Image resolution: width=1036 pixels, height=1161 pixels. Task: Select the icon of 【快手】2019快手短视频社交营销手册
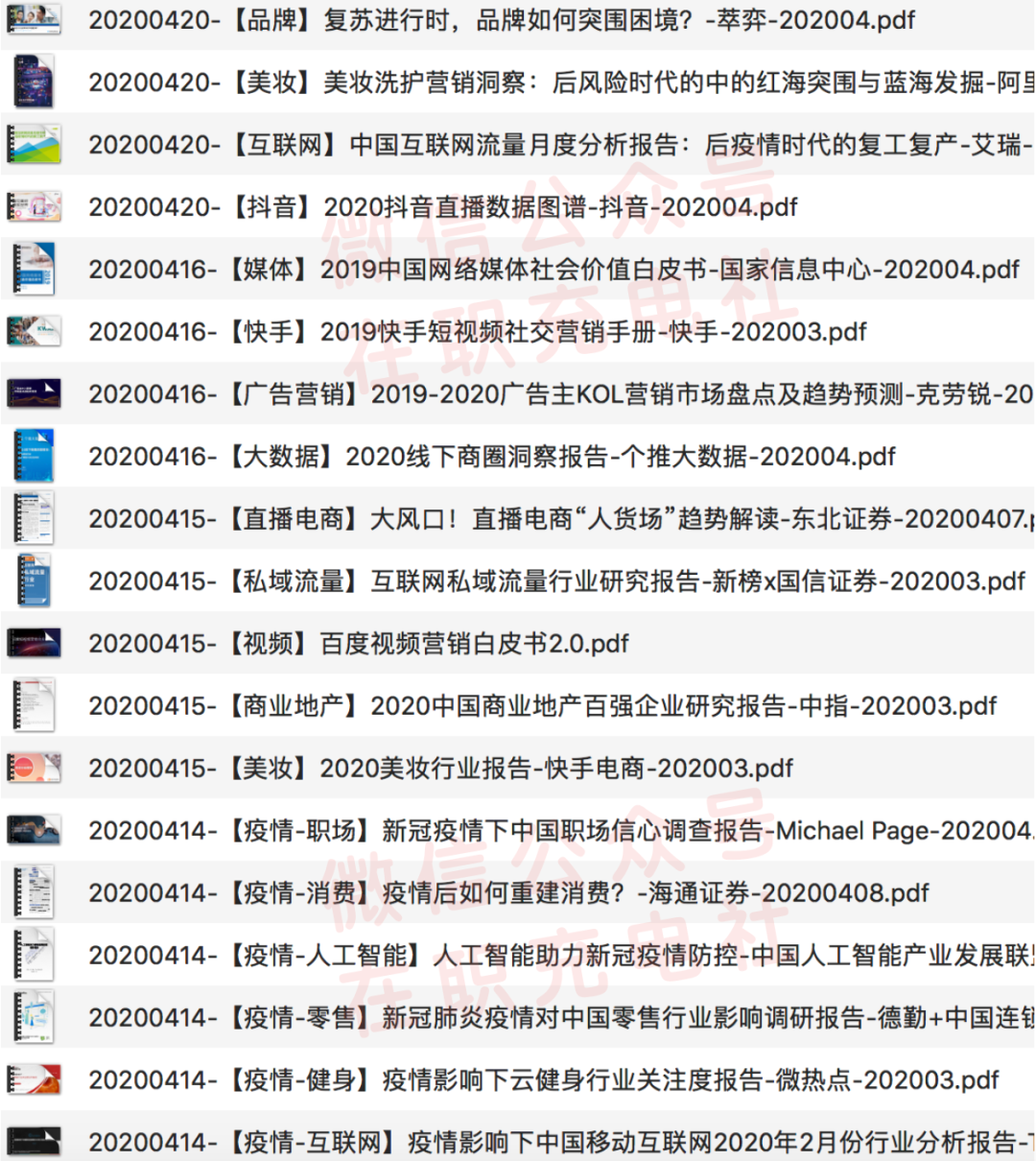[x=34, y=331]
